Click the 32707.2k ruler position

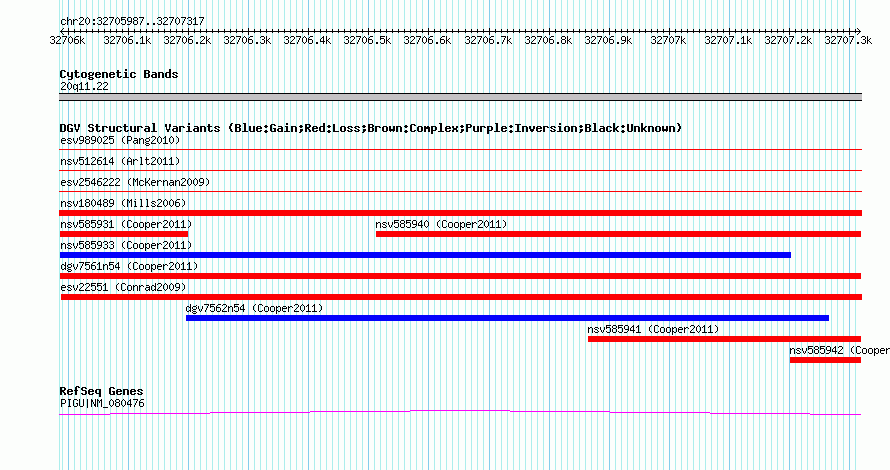click(788, 40)
